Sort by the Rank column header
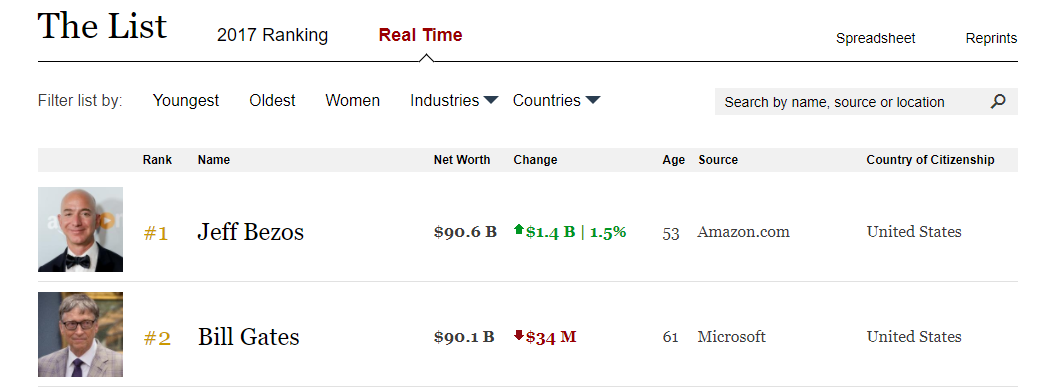The image size is (1059, 389). [157, 160]
